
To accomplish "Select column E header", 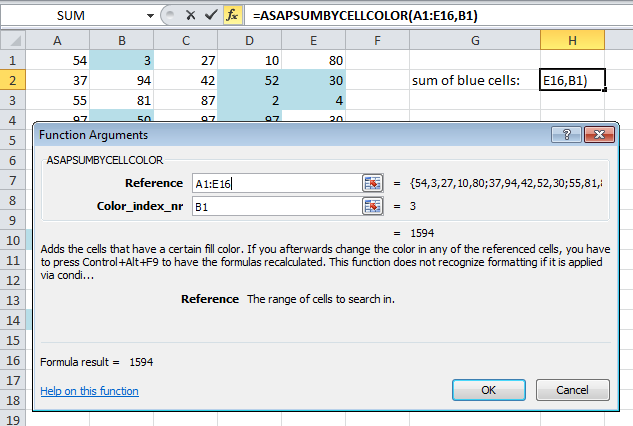I will click(313, 40).
